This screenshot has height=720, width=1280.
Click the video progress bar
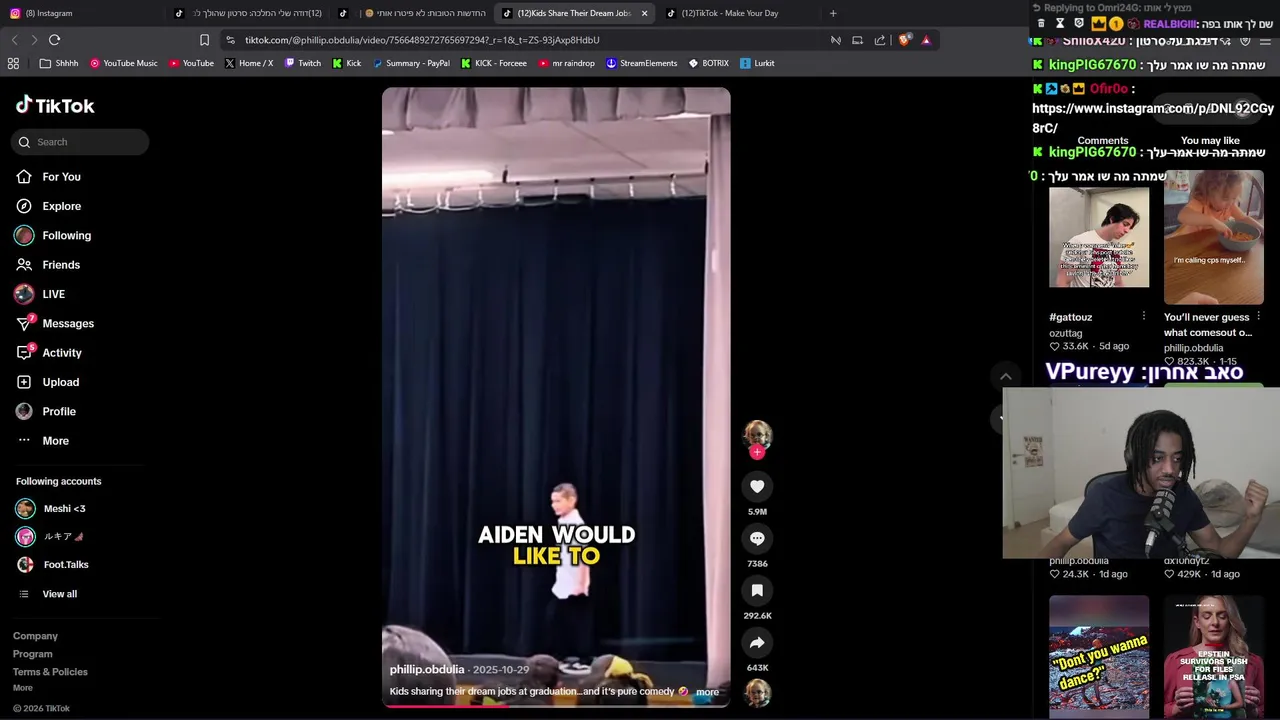556,705
